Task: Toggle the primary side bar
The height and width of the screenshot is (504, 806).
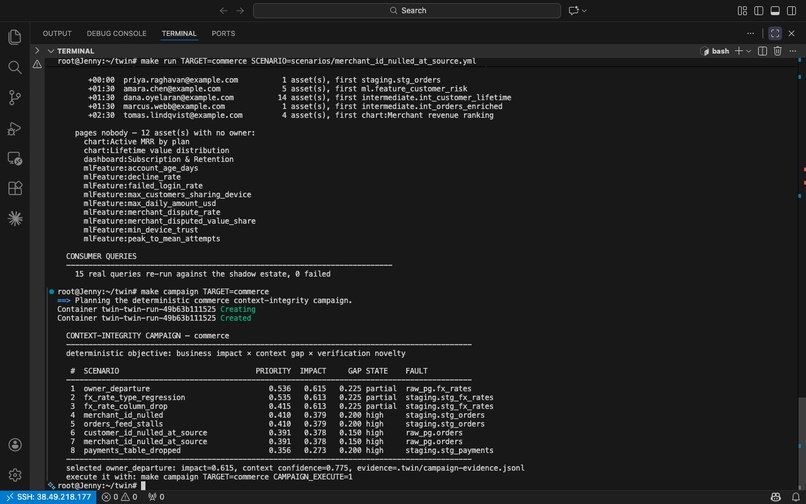Action: tap(758, 10)
